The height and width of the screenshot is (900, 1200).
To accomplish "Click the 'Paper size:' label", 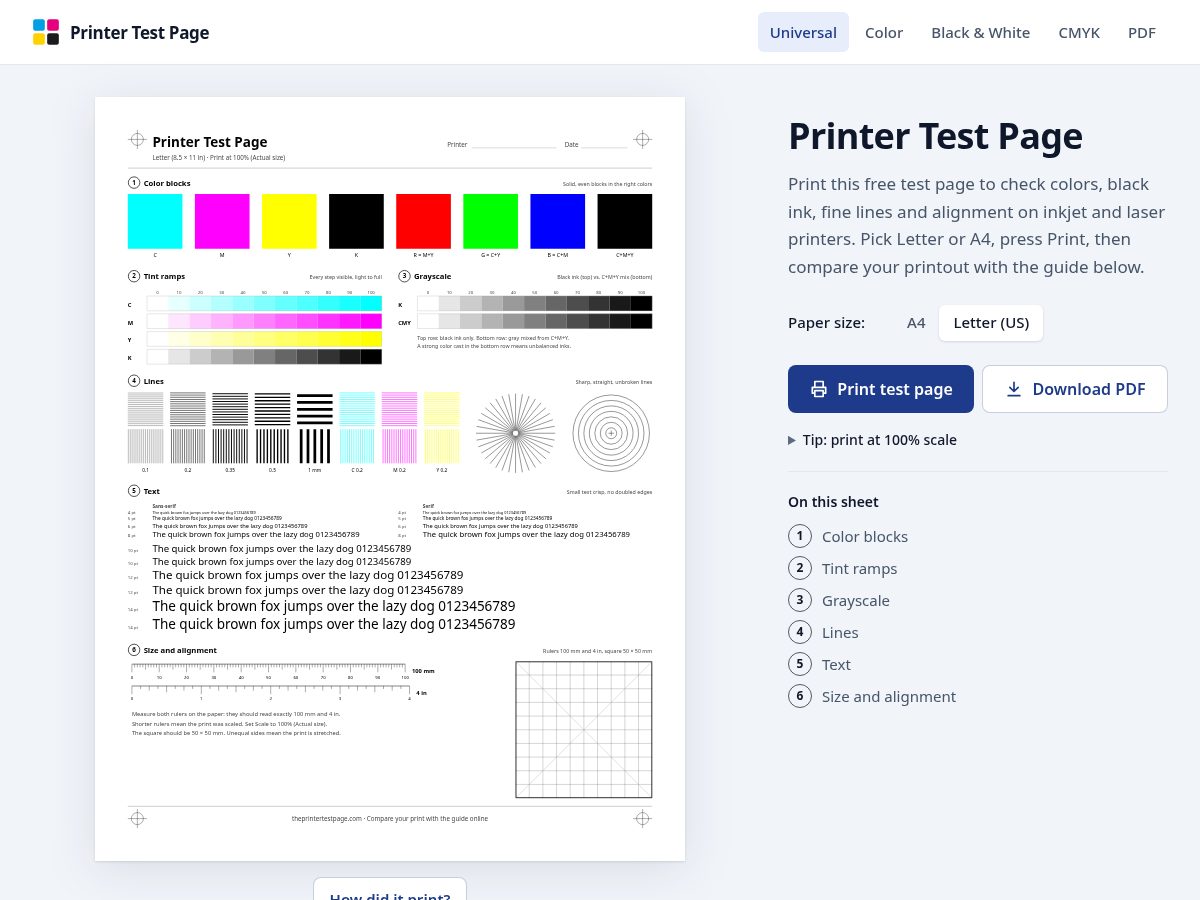I will pyautogui.click(x=826, y=323).
